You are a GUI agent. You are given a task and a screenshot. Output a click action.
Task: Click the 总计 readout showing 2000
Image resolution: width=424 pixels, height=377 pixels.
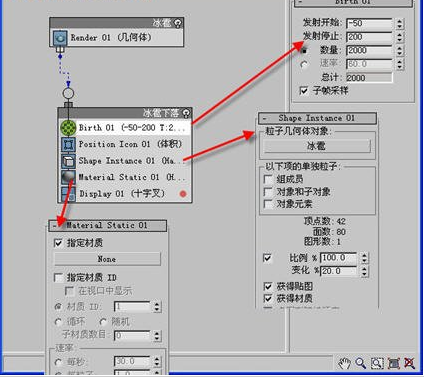370,78
